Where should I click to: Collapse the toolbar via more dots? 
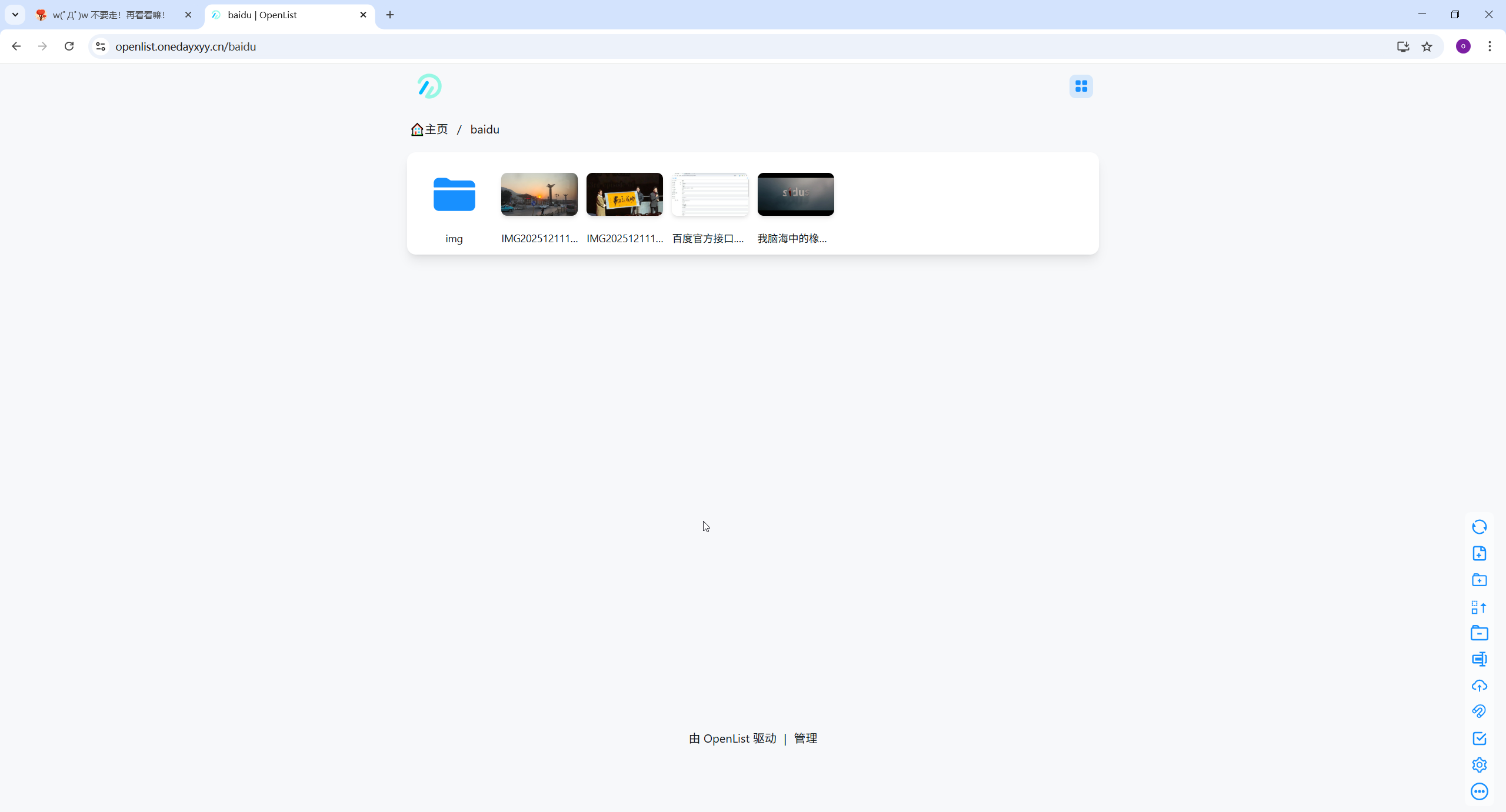[x=1479, y=791]
